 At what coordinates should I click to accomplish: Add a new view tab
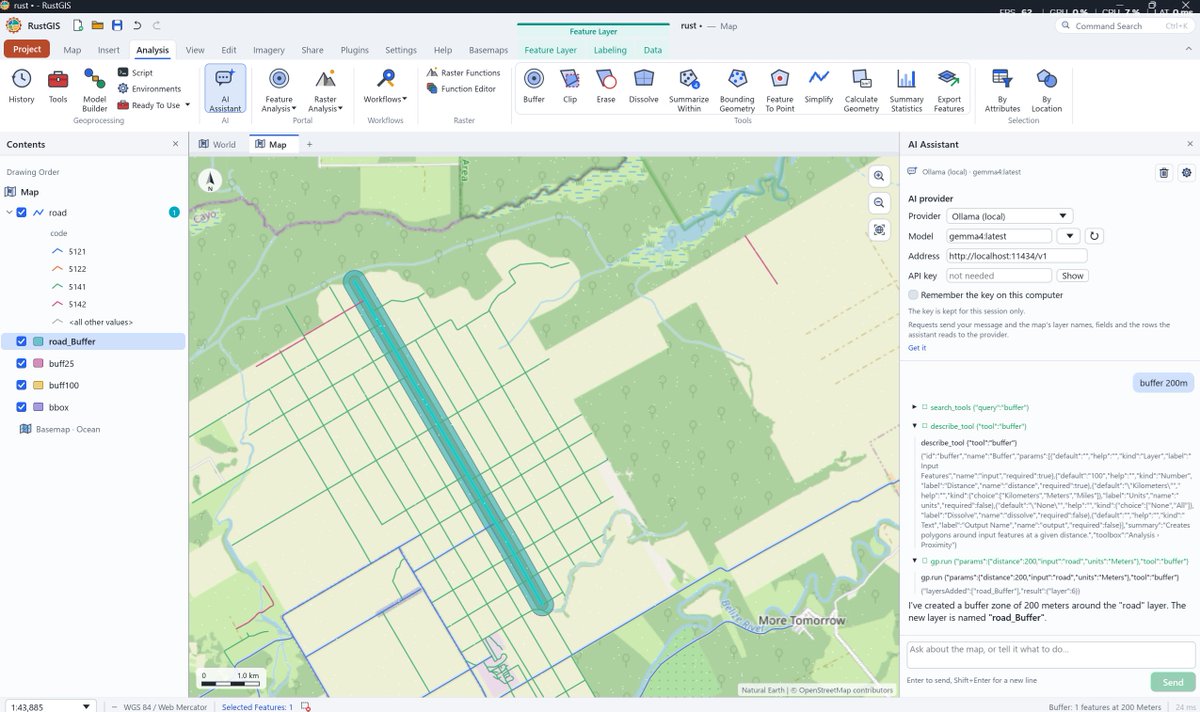pyautogui.click(x=309, y=144)
